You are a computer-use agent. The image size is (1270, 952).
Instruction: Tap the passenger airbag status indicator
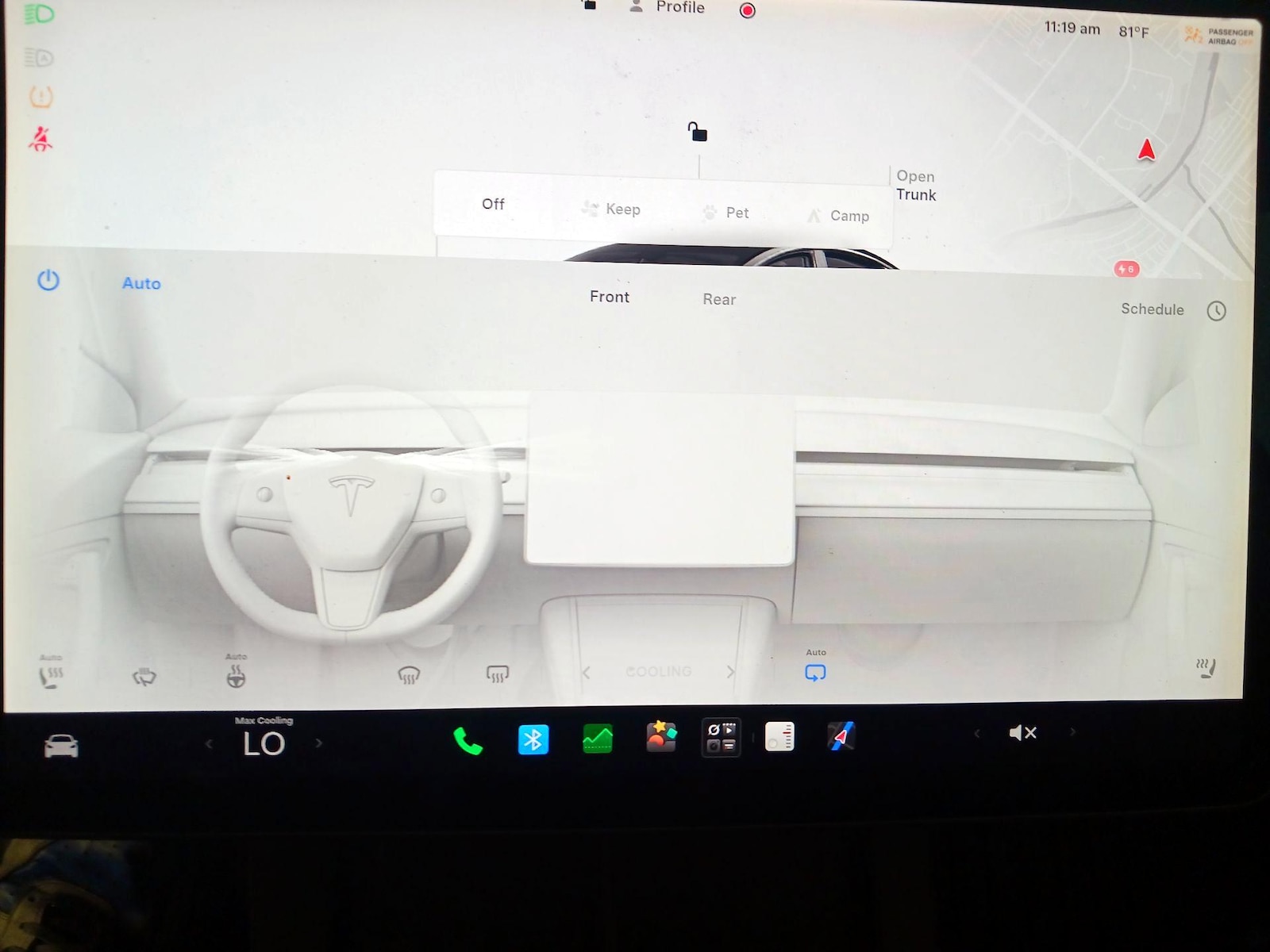(x=1219, y=36)
